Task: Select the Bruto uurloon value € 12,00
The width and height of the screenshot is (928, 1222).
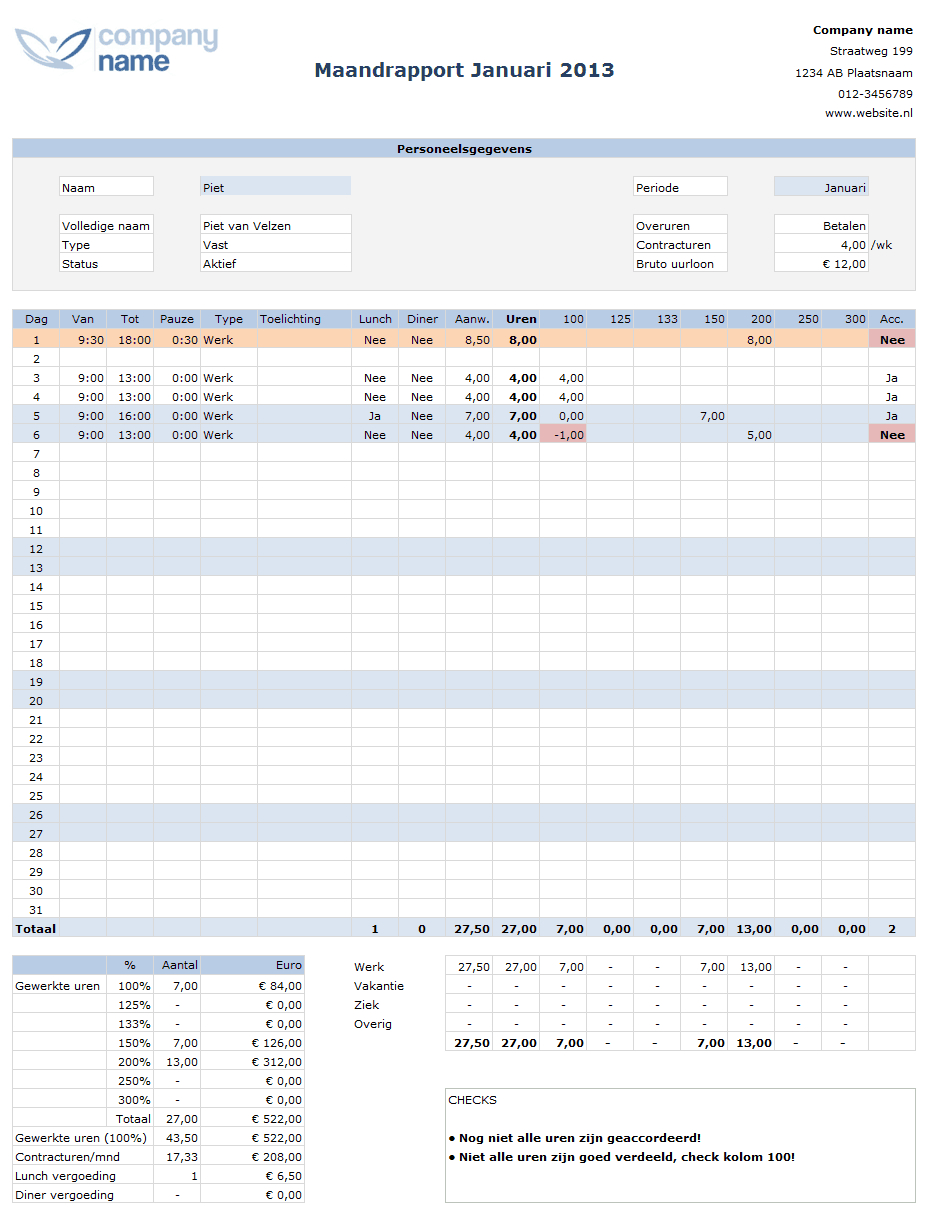Action: 821,263
